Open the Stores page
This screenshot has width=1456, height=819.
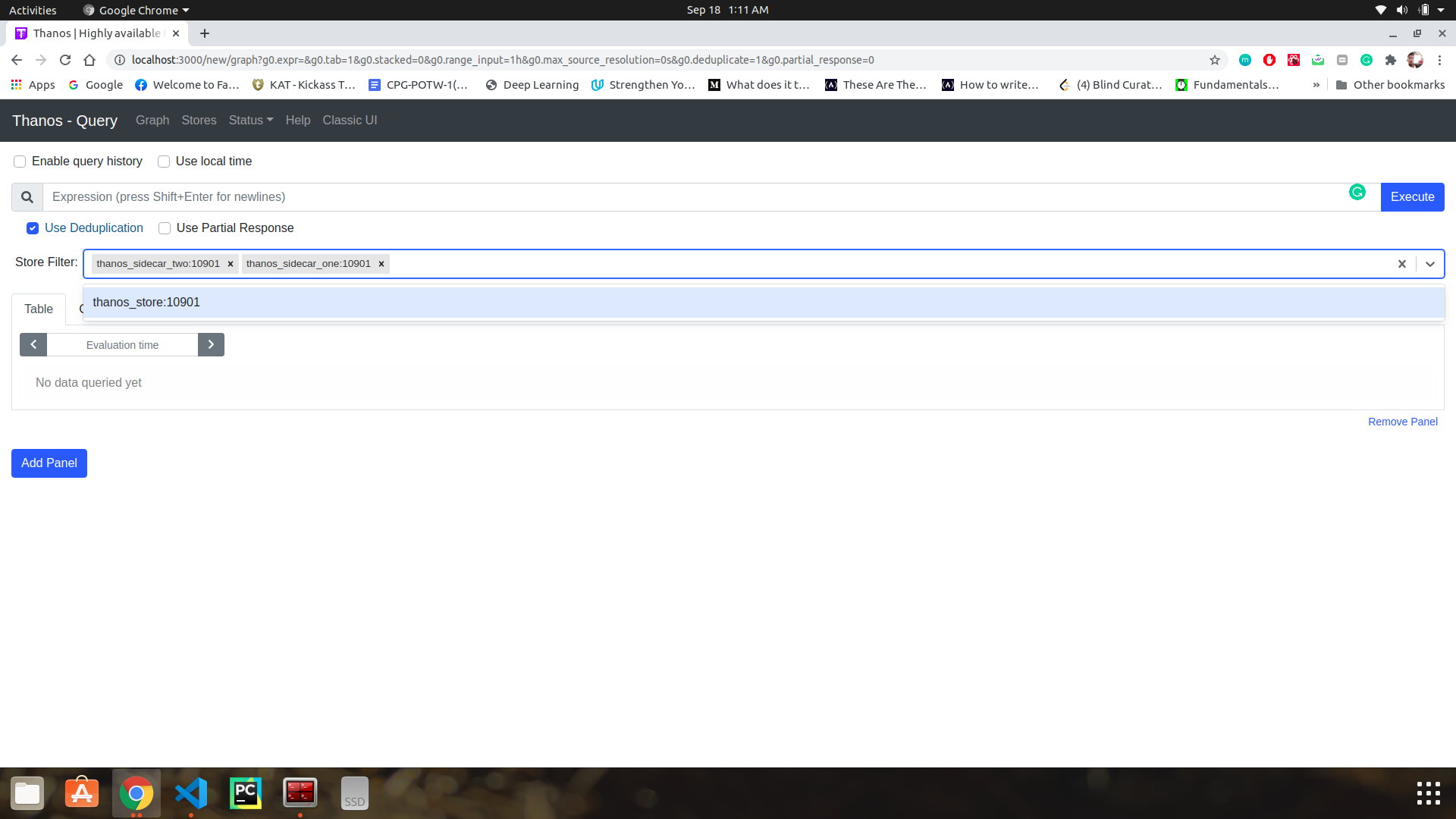click(199, 121)
